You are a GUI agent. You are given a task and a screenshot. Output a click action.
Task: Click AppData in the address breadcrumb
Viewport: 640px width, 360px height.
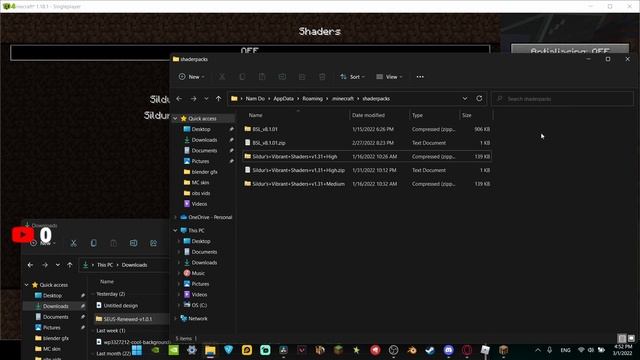pos(283,99)
